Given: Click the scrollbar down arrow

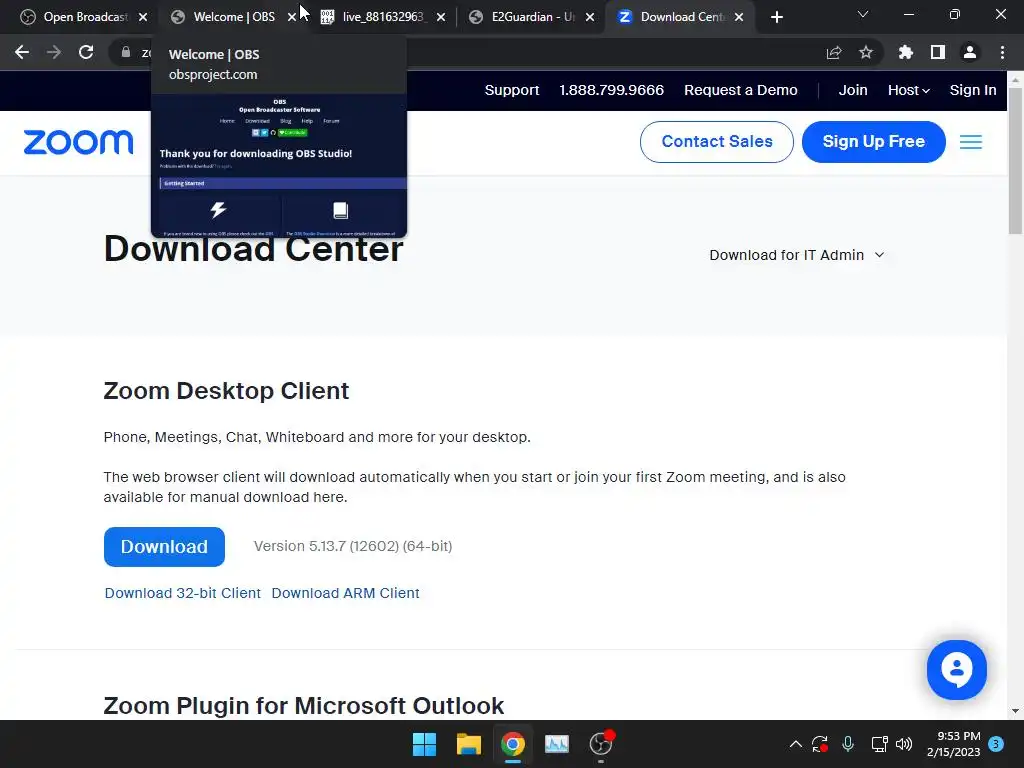Looking at the screenshot, I should click(x=1015, y=711).
